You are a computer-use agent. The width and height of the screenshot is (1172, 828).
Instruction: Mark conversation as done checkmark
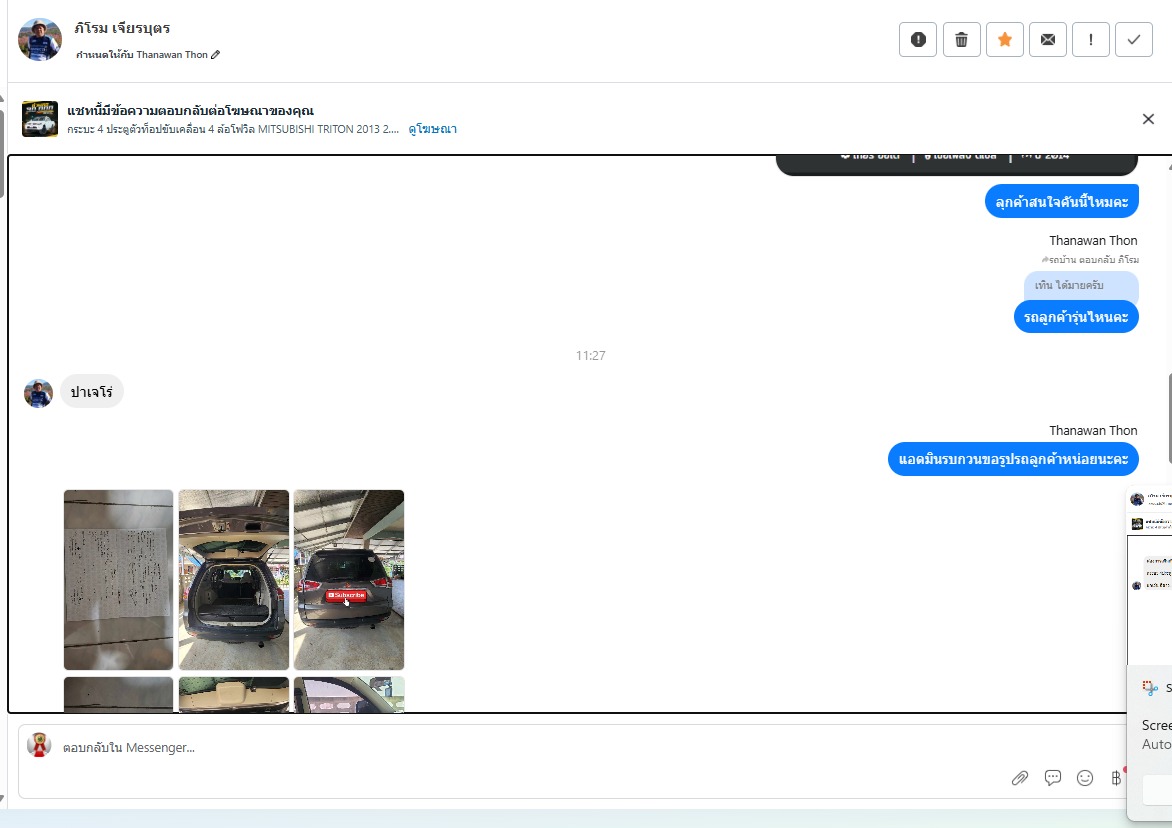(x=1134, y=40)
